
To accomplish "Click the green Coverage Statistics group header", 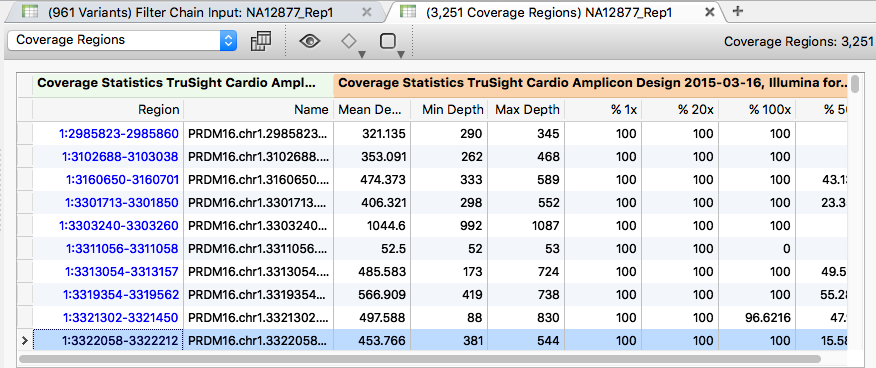I will pos(183,84).
